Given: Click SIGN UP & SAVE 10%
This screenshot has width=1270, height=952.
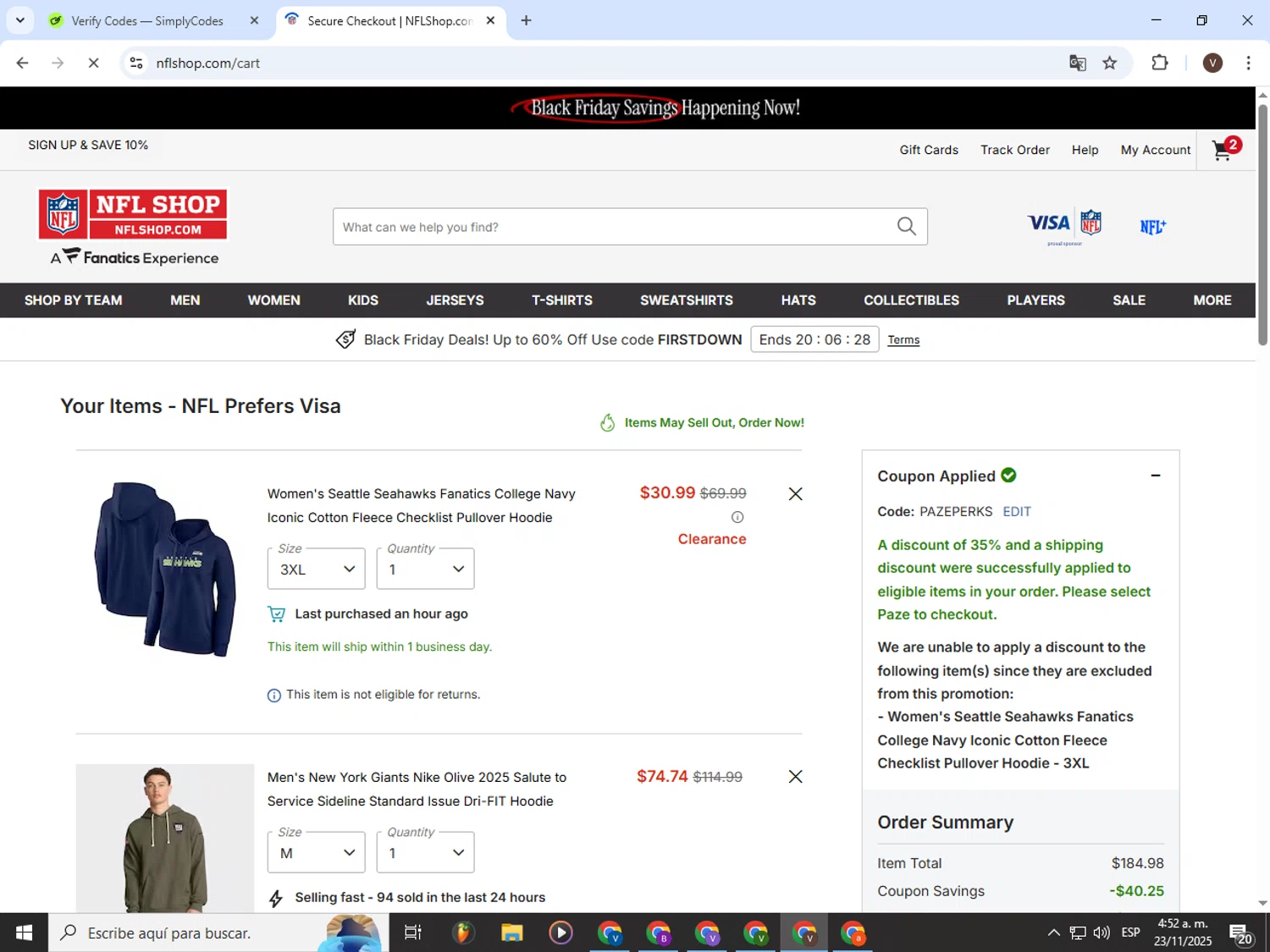Looking at the screenshot, I should tap(88, 145).
